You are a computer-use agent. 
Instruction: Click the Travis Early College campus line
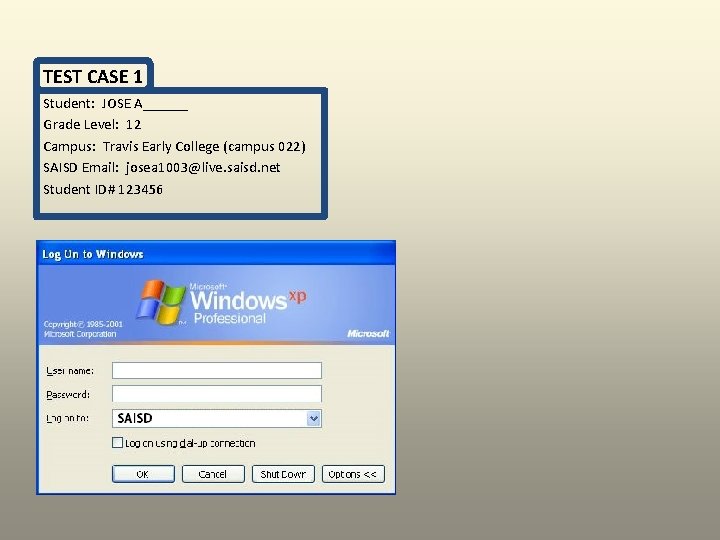click(174, 146)
